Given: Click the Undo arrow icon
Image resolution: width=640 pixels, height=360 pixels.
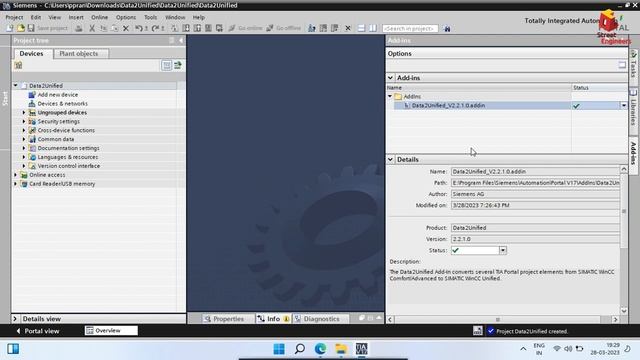Looking at the screenshot, I should click(x=139, y=28).
